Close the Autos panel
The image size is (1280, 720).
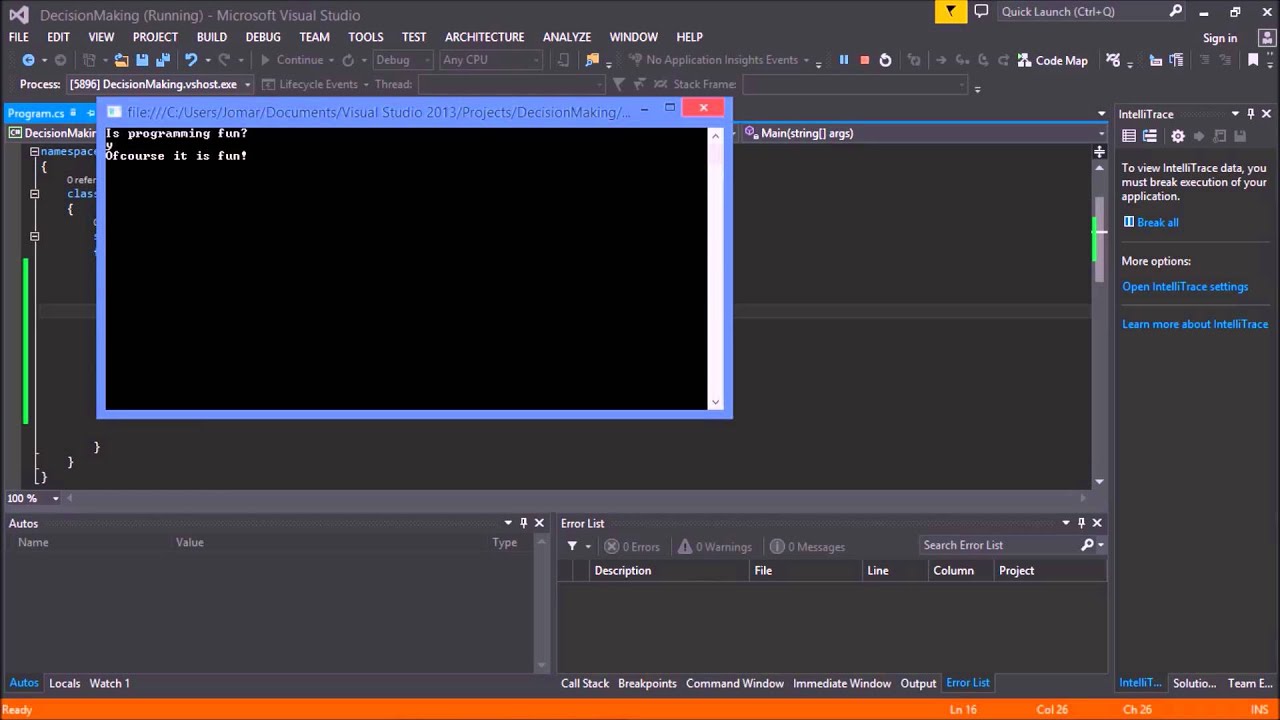click(x=539, y=523)
